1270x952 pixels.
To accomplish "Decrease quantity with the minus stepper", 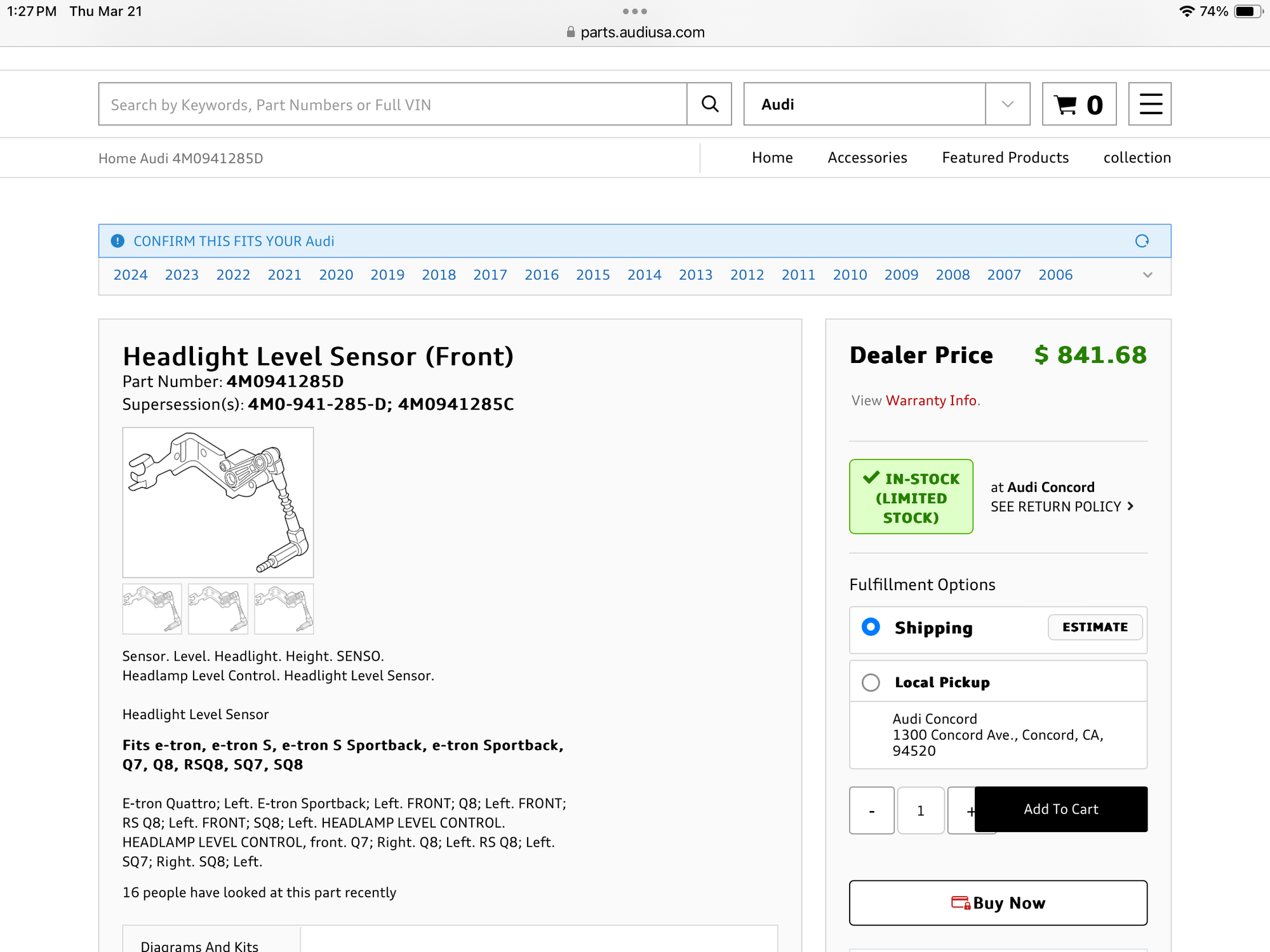I will pos(871,810).
